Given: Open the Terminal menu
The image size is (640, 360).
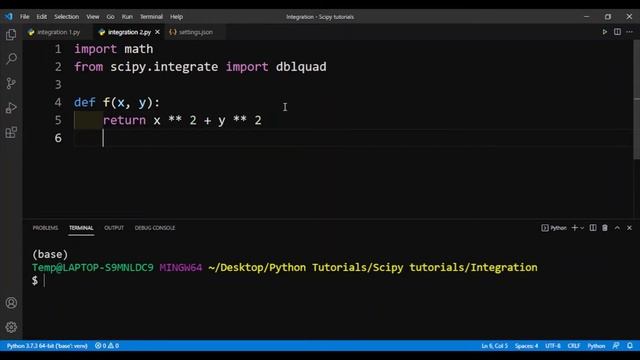Looking at the screenshot, I should [151, 17].
